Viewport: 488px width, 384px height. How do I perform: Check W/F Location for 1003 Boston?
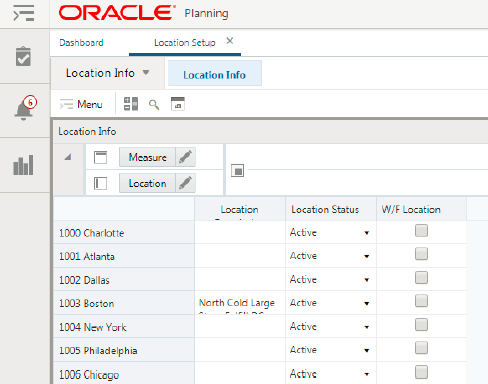click(x=421, y=301)
